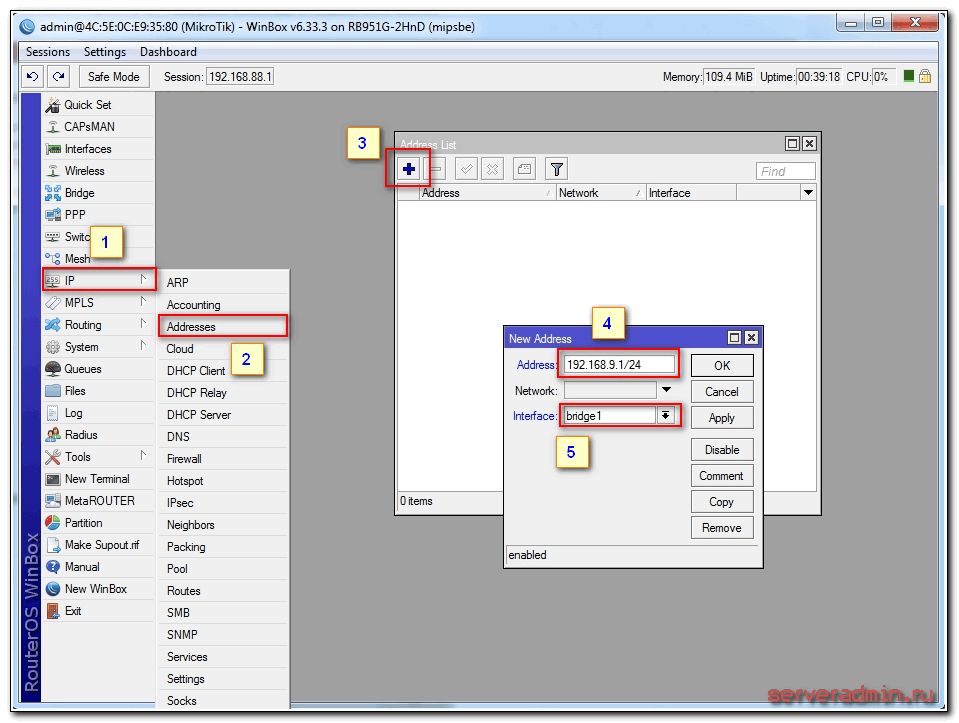Click Remove in the New Address dialog
Screen dimensions: 959x723
(x=722, y=528)
